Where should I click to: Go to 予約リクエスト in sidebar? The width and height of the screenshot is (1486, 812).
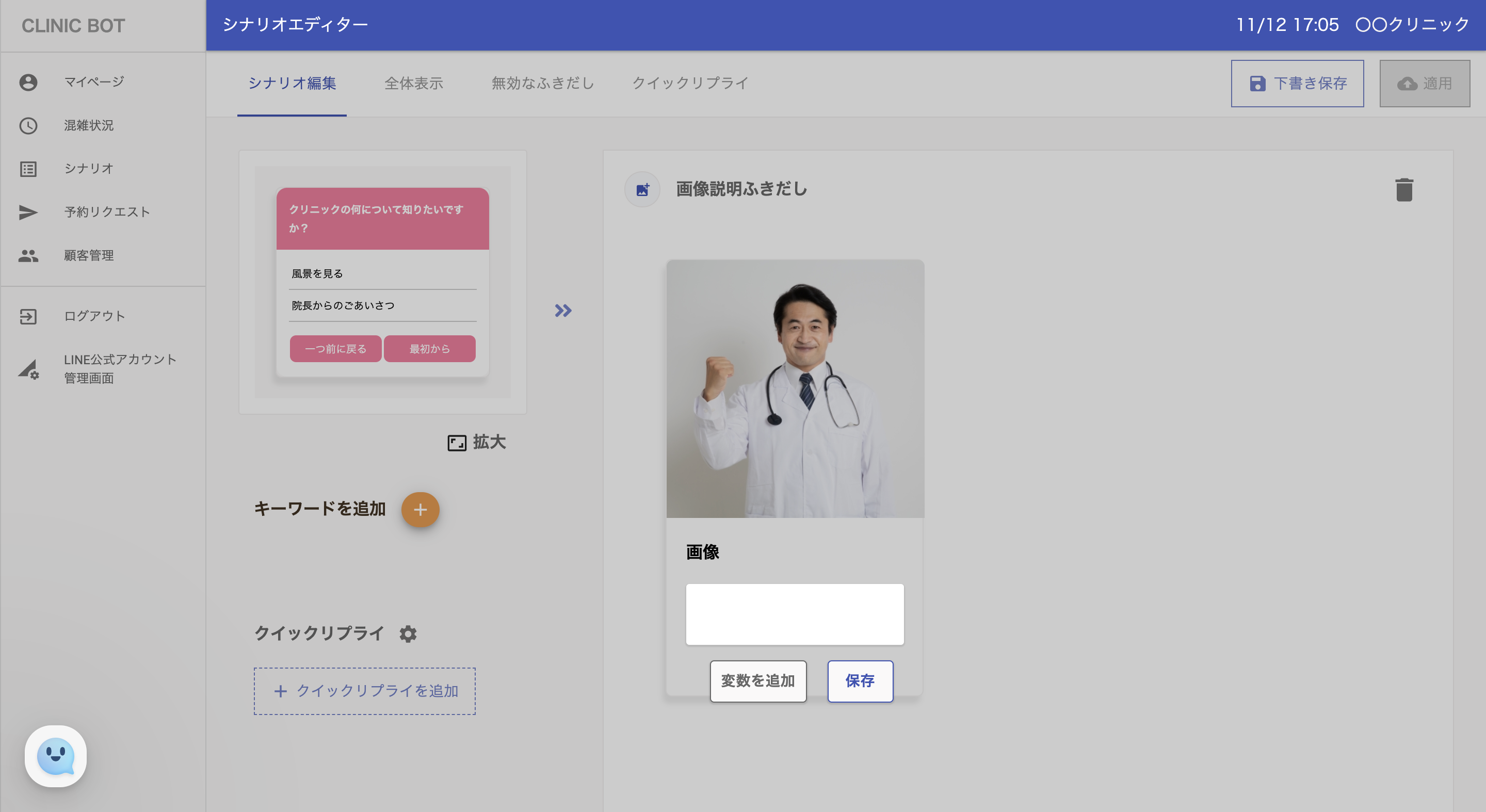click(107, 212)
